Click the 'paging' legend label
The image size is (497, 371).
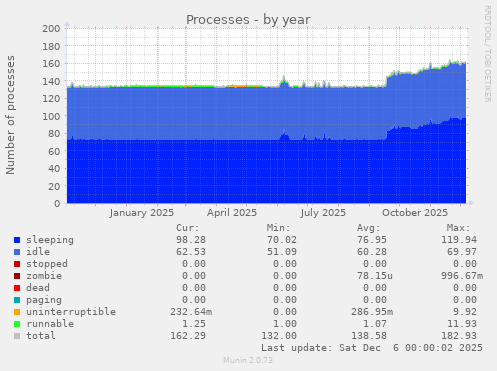pyautogui.click(x=44, y=300)
